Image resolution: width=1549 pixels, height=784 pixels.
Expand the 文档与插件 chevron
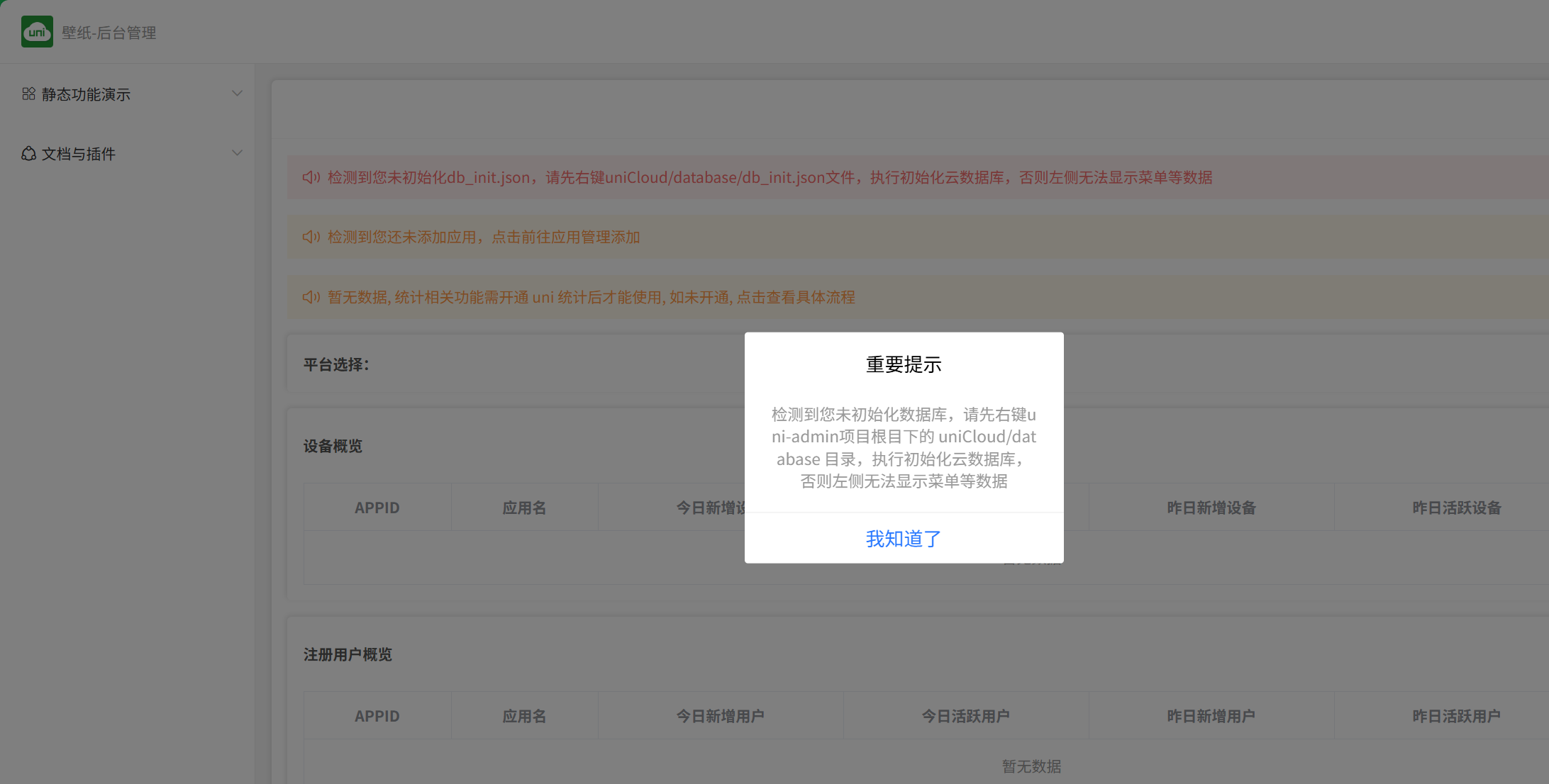(238, 153)
